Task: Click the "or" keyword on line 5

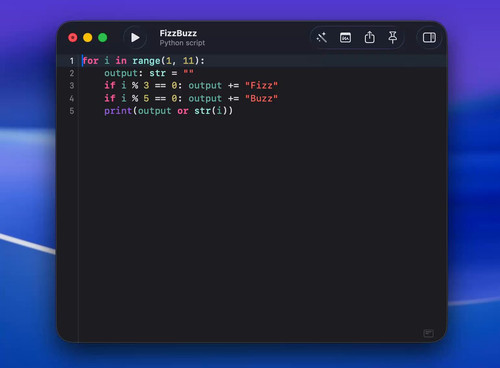Action: 183,111
